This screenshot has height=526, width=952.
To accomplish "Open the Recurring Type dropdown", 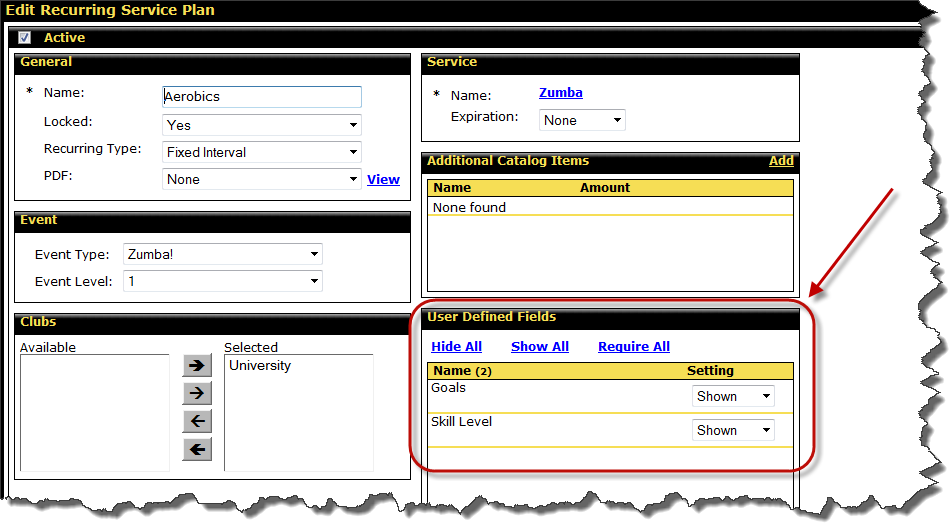I will 262,152.
